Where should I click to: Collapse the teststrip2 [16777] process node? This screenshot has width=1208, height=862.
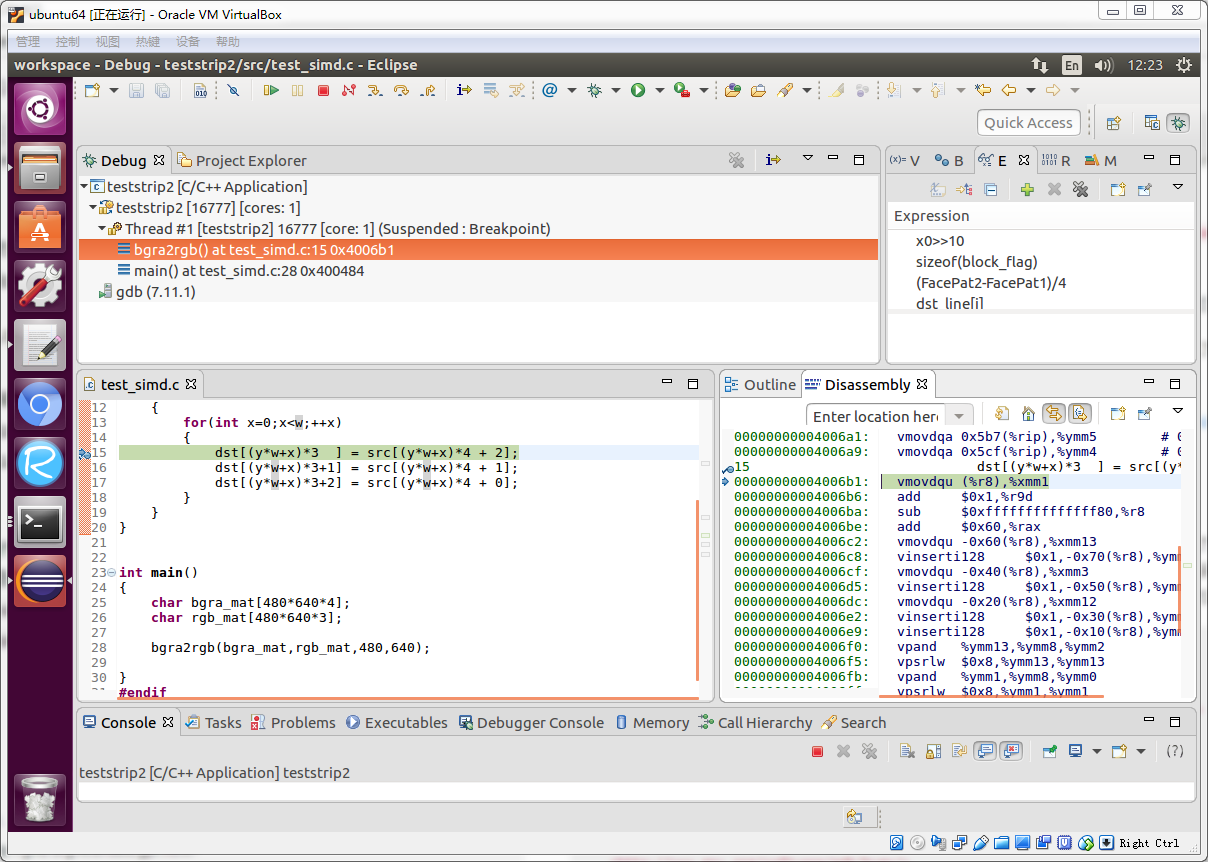pyautogui.click(x=93, y=208)
